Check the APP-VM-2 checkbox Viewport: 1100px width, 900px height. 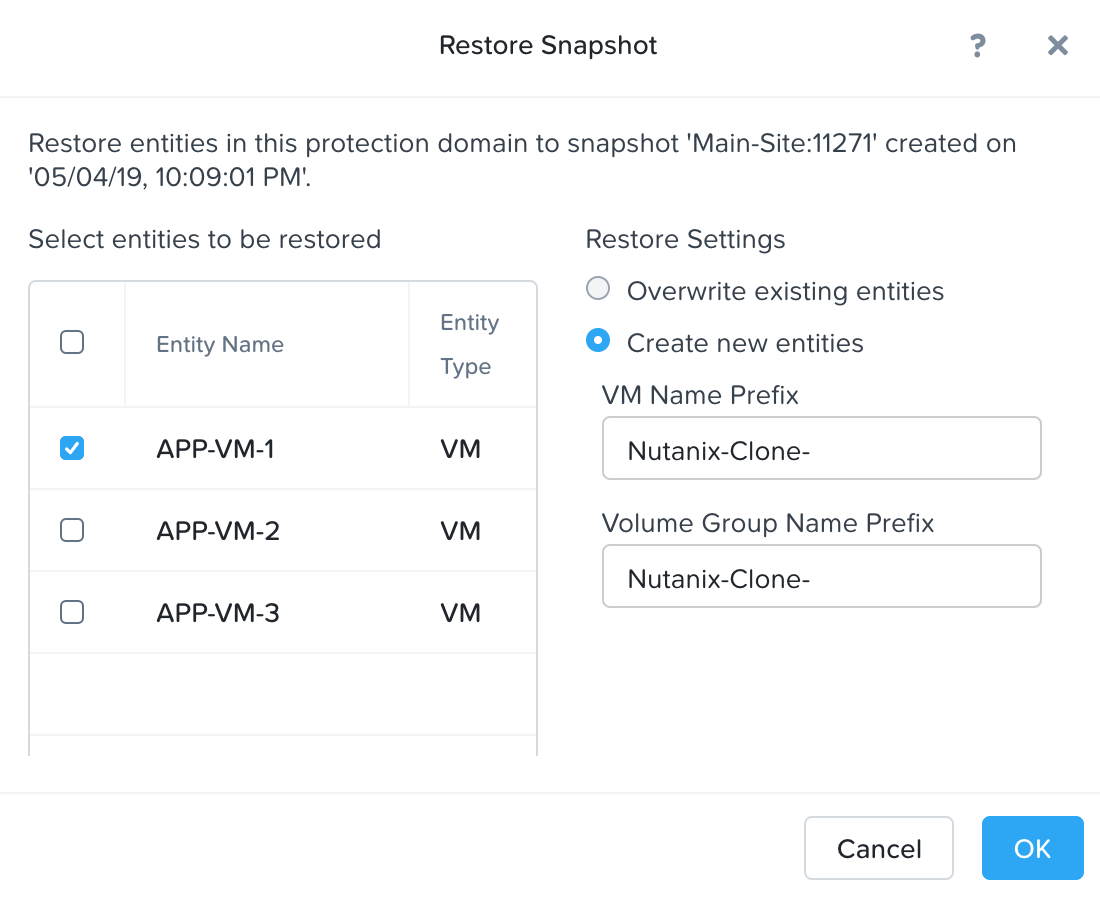tap(72, 530)
